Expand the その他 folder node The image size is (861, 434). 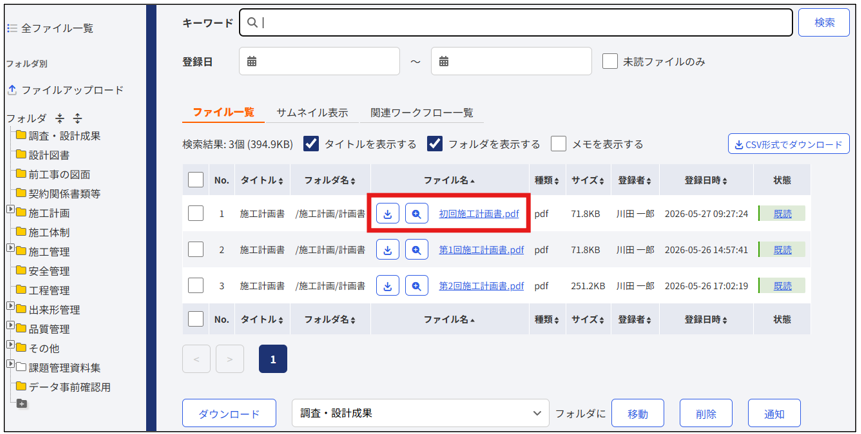(x=10, y=345)
